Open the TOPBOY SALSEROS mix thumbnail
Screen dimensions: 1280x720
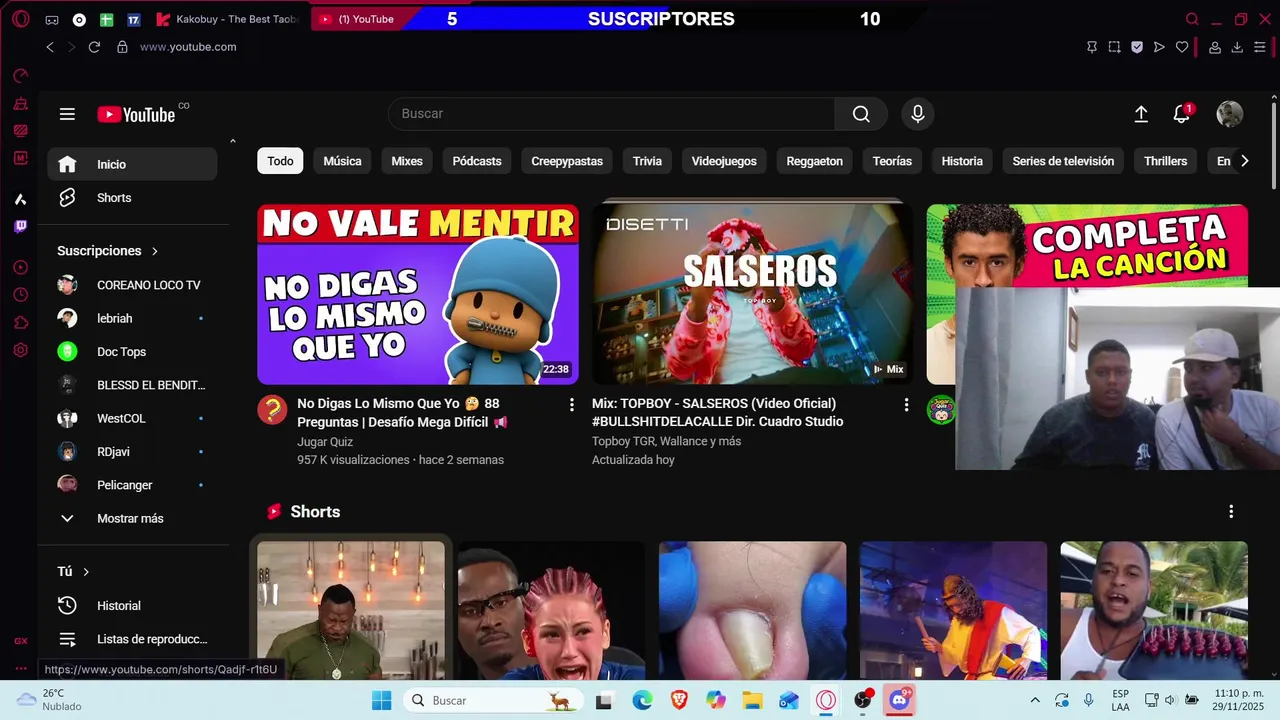tap(752, 294)
